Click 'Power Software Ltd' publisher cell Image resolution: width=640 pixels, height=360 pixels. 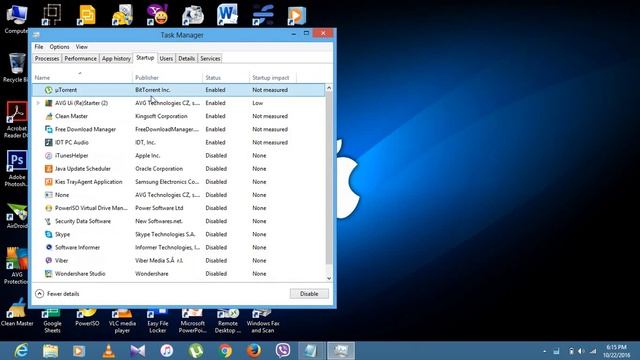(159, 208)
